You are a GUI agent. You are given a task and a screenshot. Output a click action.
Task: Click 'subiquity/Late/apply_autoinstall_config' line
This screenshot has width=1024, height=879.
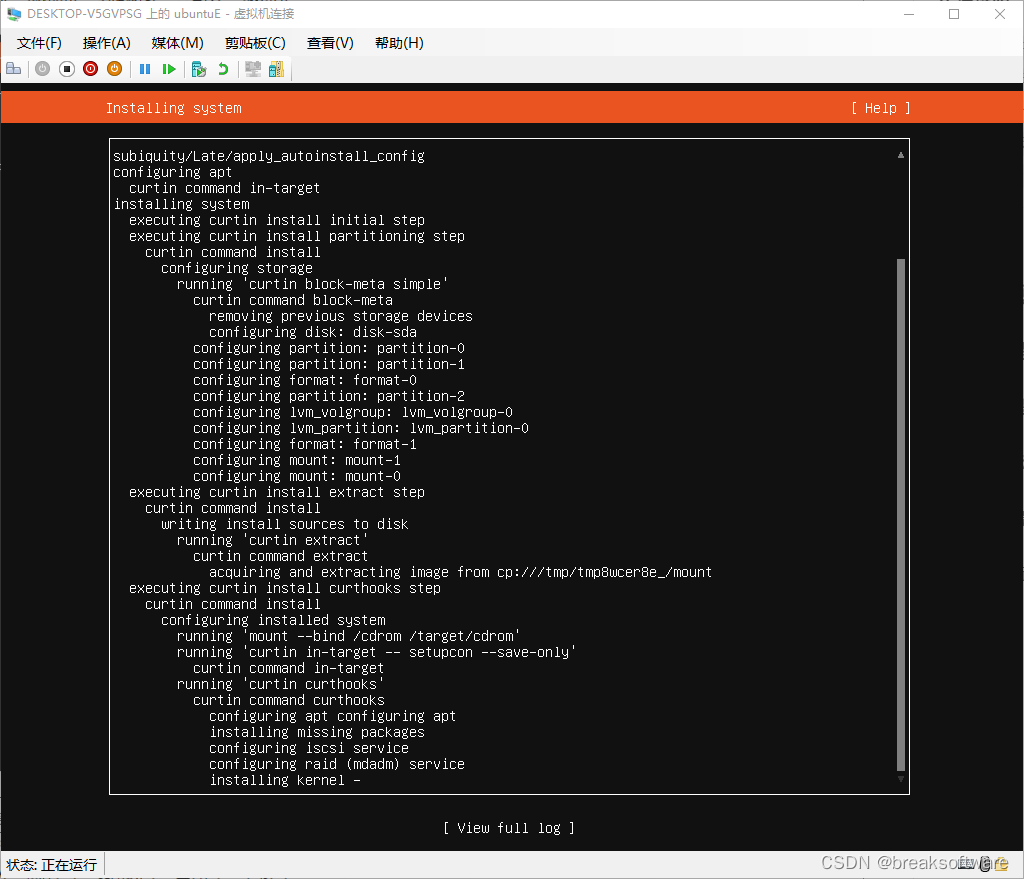269,156
